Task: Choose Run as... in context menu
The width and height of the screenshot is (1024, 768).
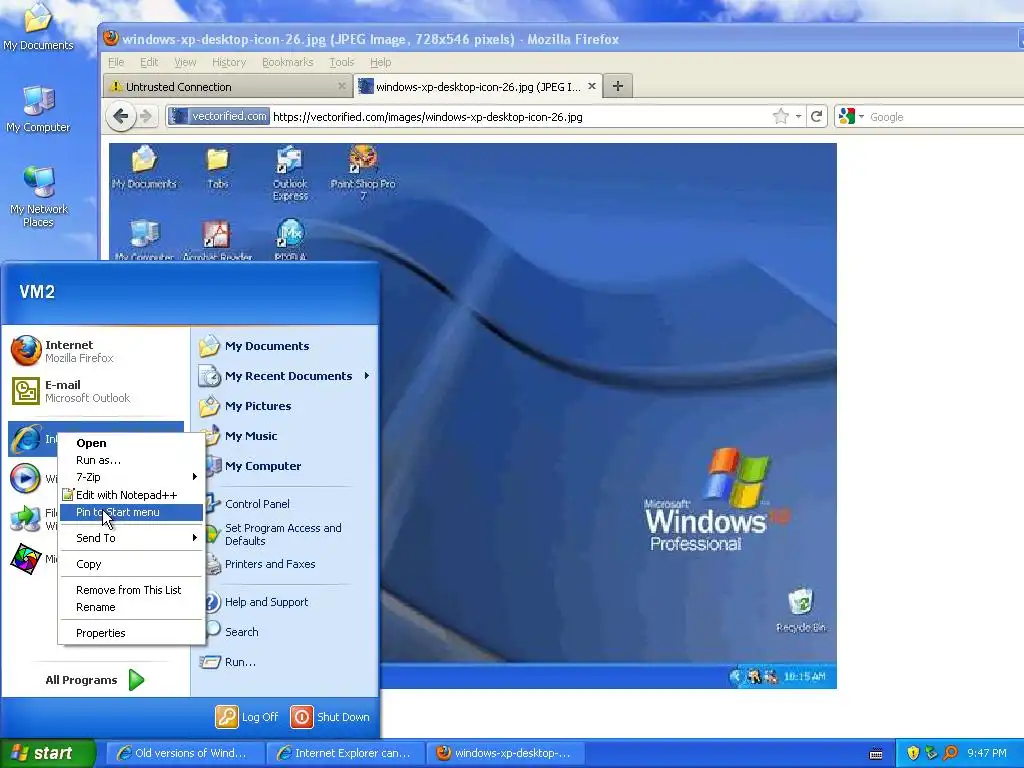Action: pyautogui.click(x=131, y=460)
